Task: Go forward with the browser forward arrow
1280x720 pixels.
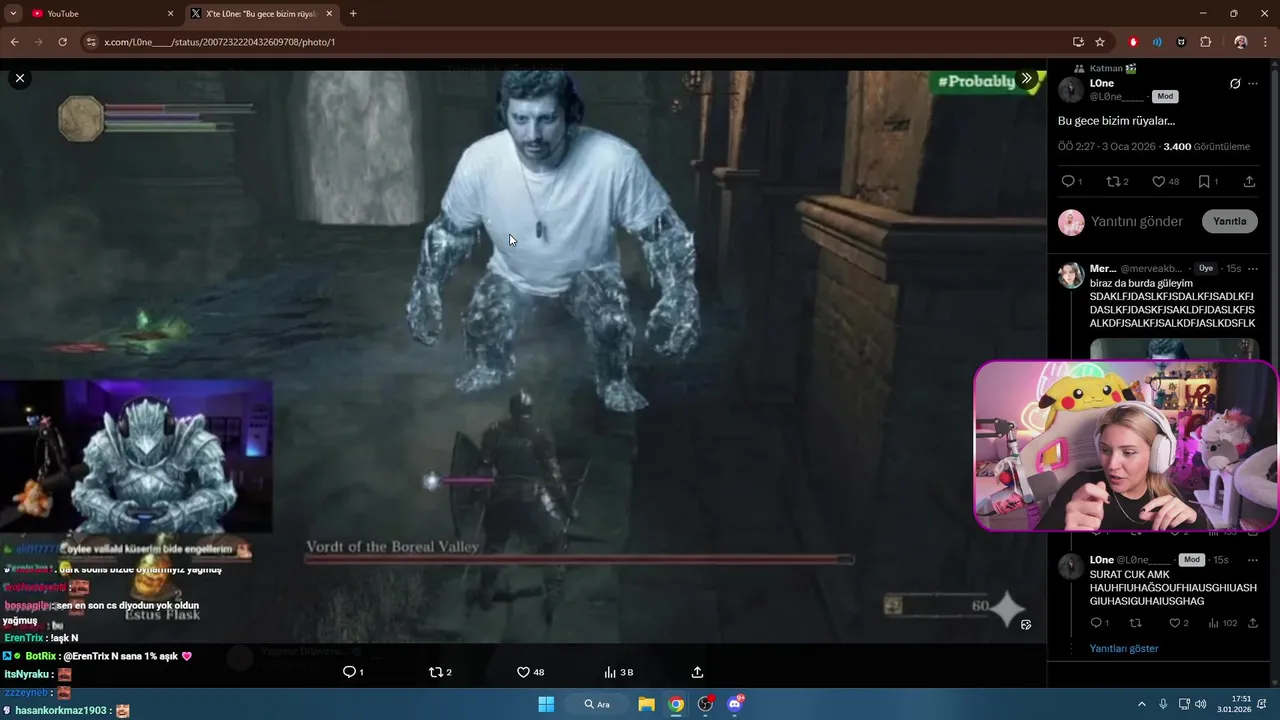Action: click(x=38, y=42)
